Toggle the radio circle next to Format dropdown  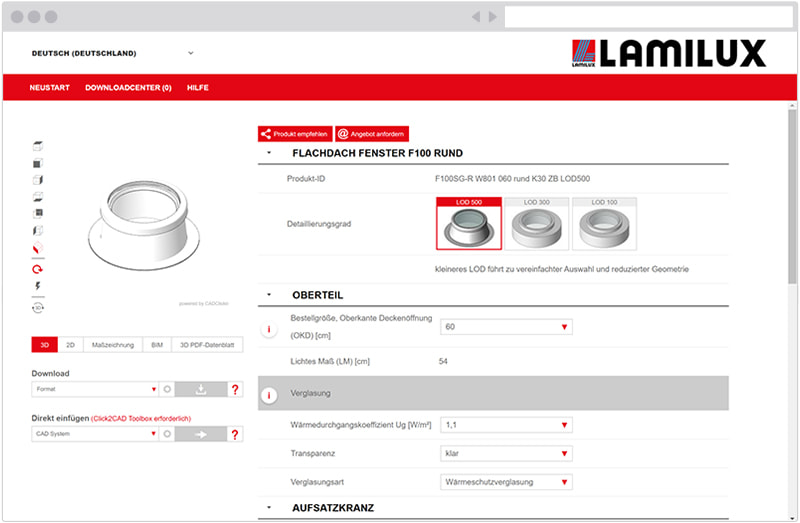(167, 389)
